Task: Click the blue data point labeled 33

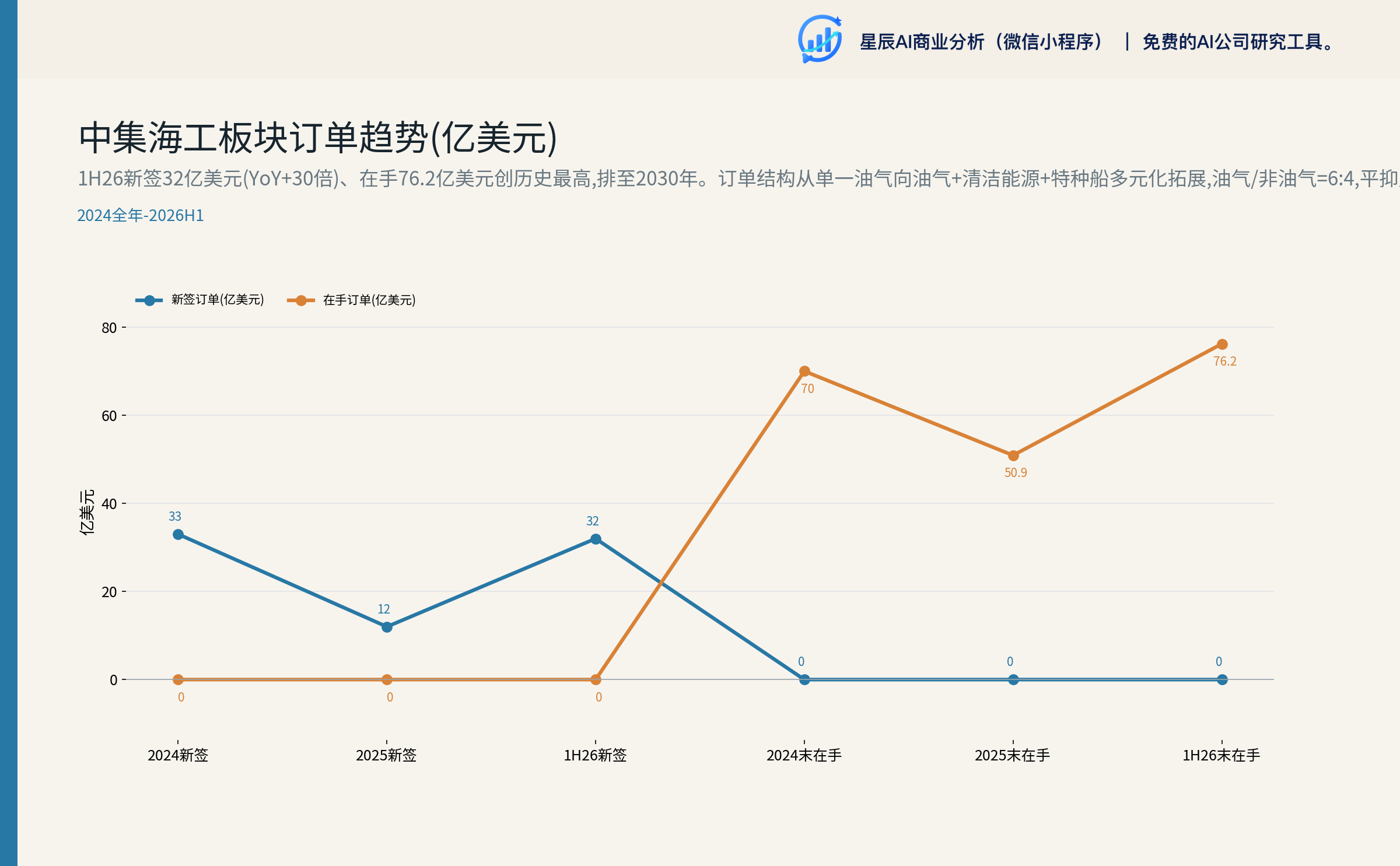Action: pyautogui.click(x=178, y=534)
